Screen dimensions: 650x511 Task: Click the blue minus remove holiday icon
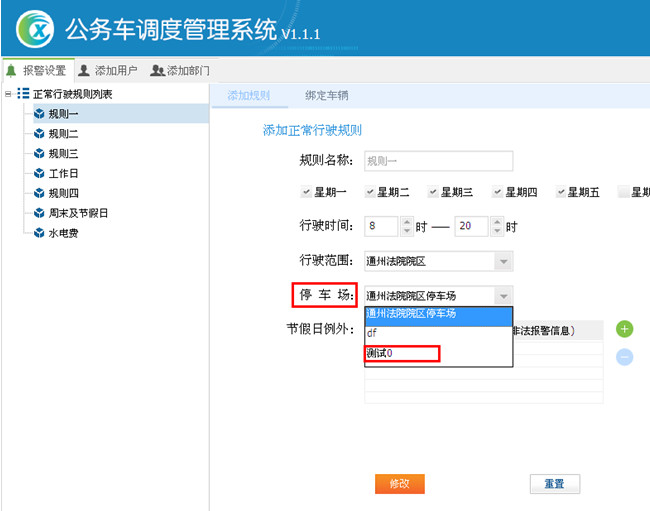[624, 357]
